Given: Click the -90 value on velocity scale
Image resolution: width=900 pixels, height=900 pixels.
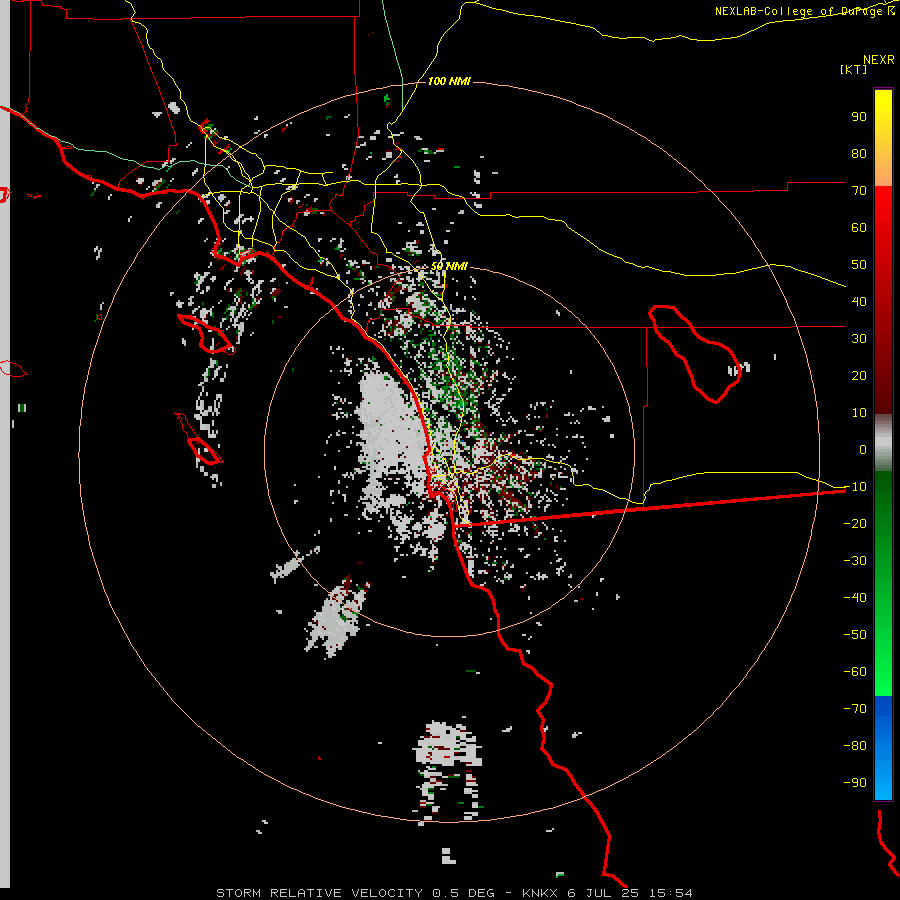Looking at the screenshot, I should click(855, 782).
